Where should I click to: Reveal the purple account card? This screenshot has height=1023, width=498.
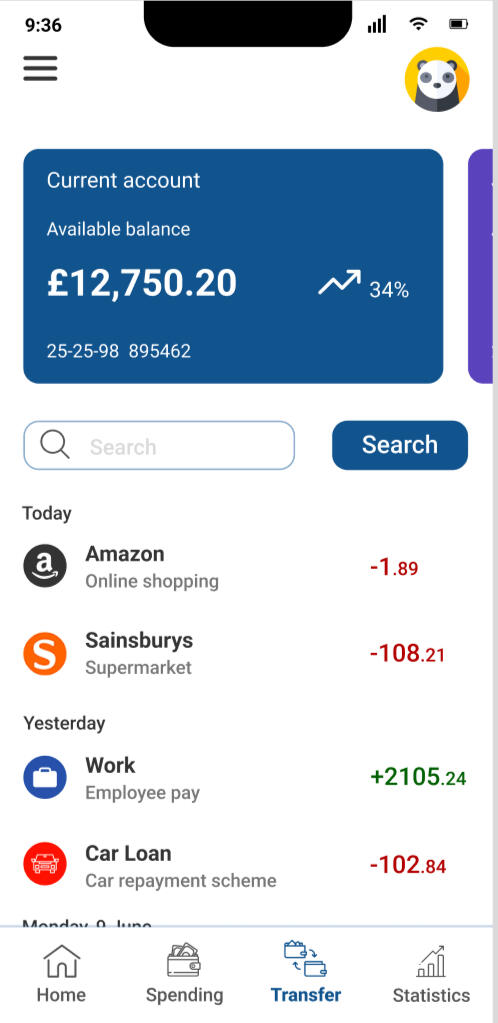pyautogui.click(x=480, y=266)
